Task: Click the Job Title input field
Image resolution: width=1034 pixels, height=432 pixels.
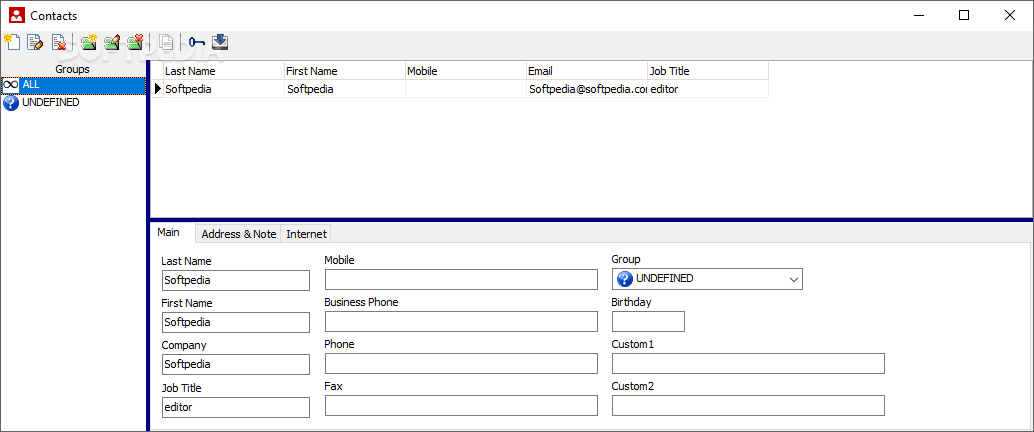Action: tap(235, 407)
